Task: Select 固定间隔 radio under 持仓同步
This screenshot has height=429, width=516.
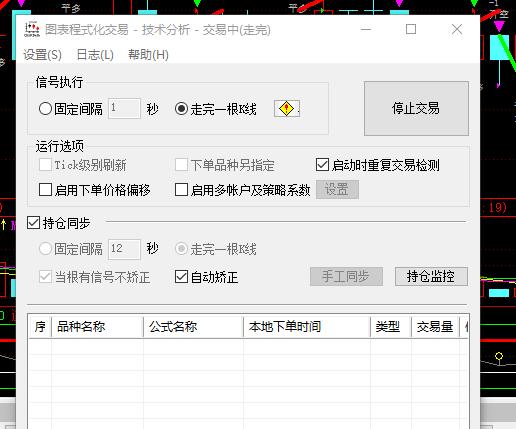Action: tap(45, 249)
